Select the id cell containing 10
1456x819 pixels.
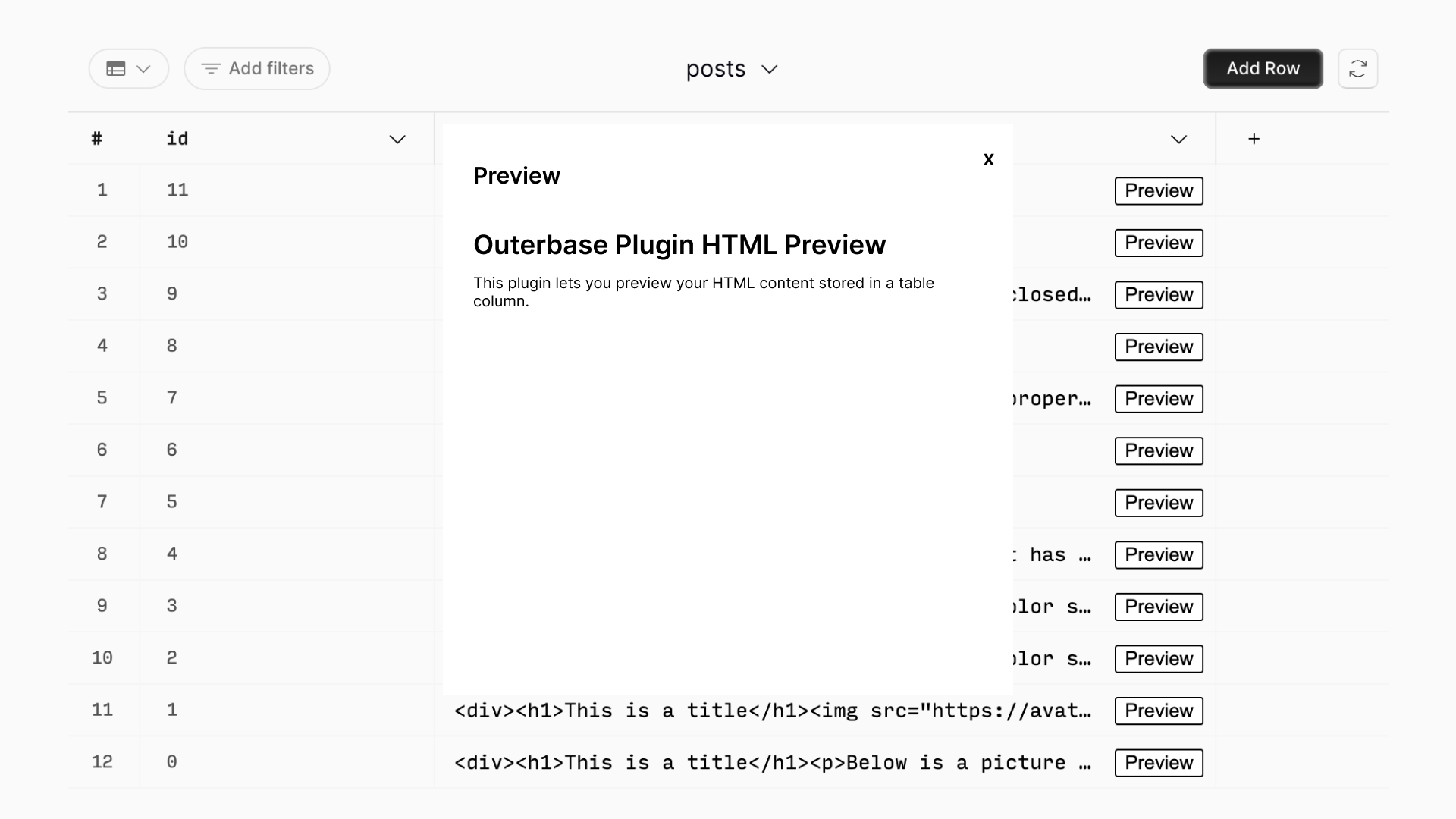(287, 242)
